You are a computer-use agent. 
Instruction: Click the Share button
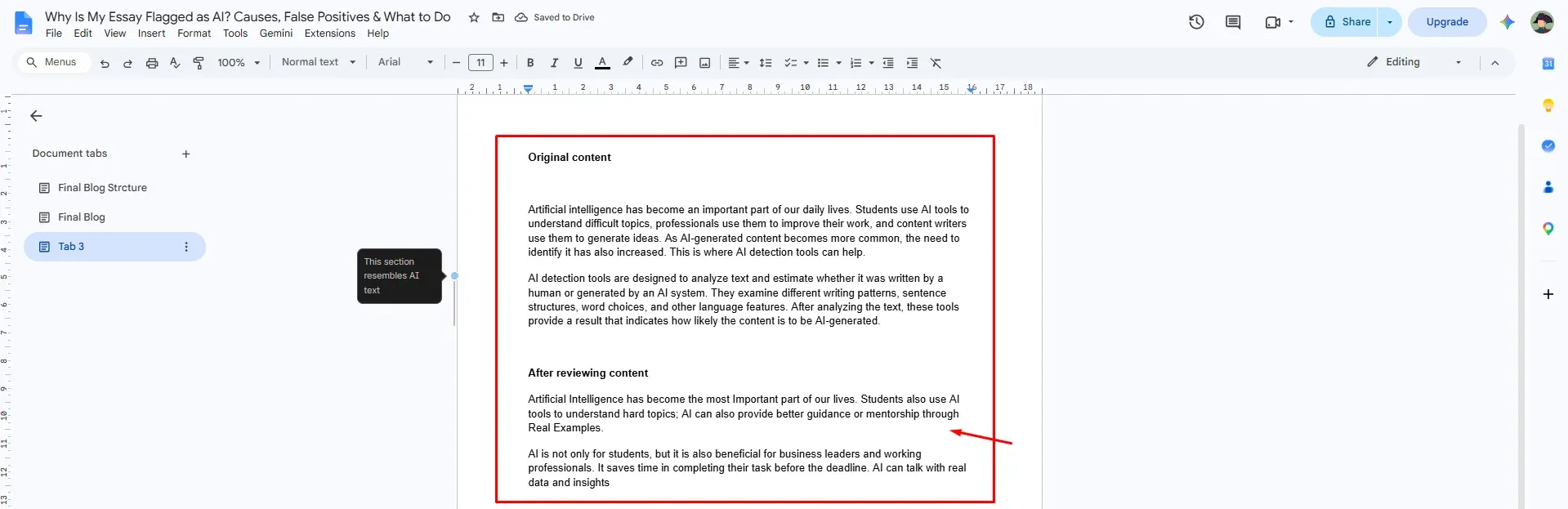pos(1346,22)
